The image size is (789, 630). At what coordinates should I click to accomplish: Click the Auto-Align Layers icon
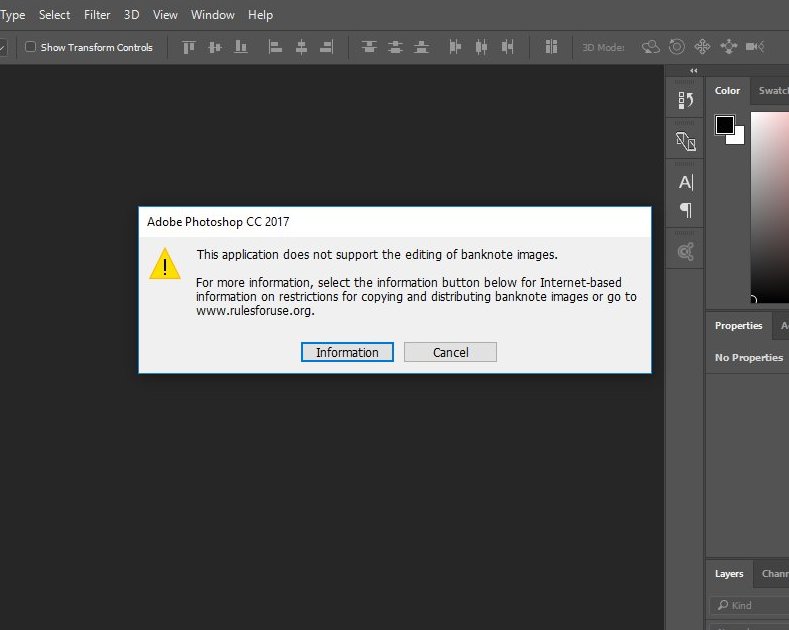[551, 47]
